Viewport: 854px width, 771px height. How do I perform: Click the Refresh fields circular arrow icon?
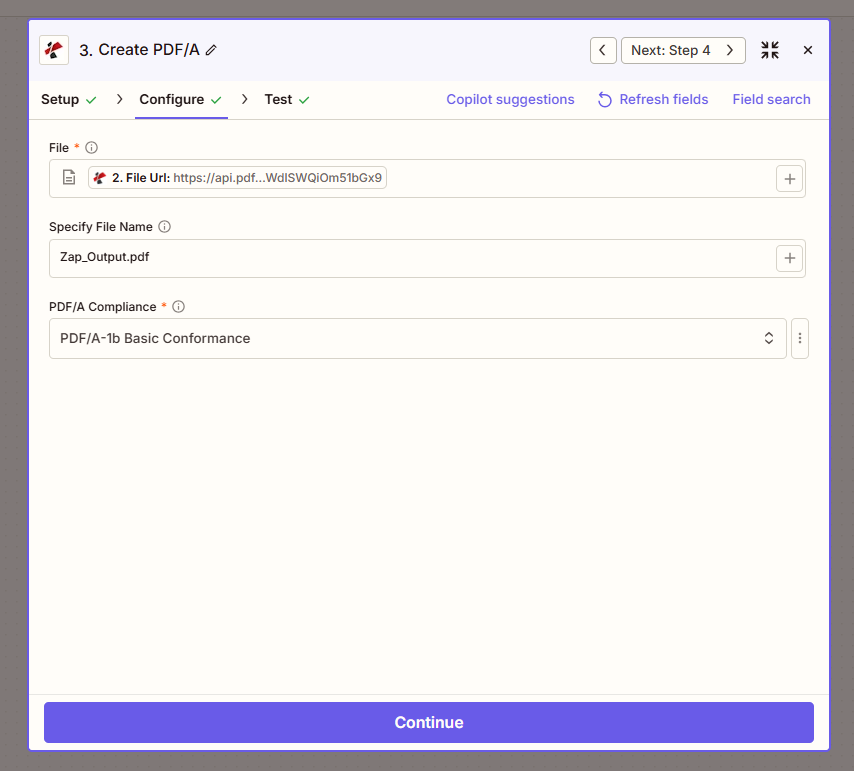pyautogui.click(x=604, y=99)
